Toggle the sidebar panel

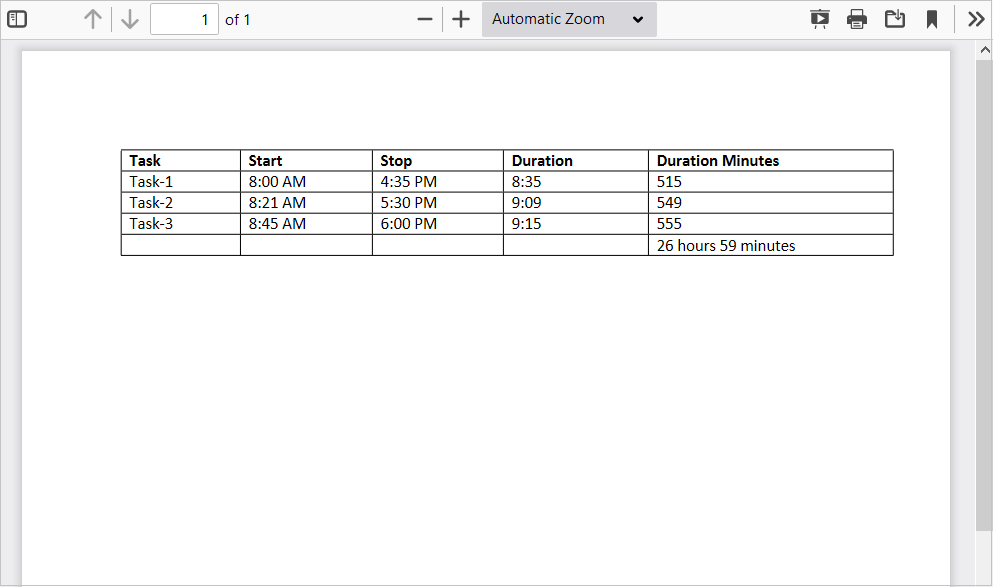coord(17,19)
